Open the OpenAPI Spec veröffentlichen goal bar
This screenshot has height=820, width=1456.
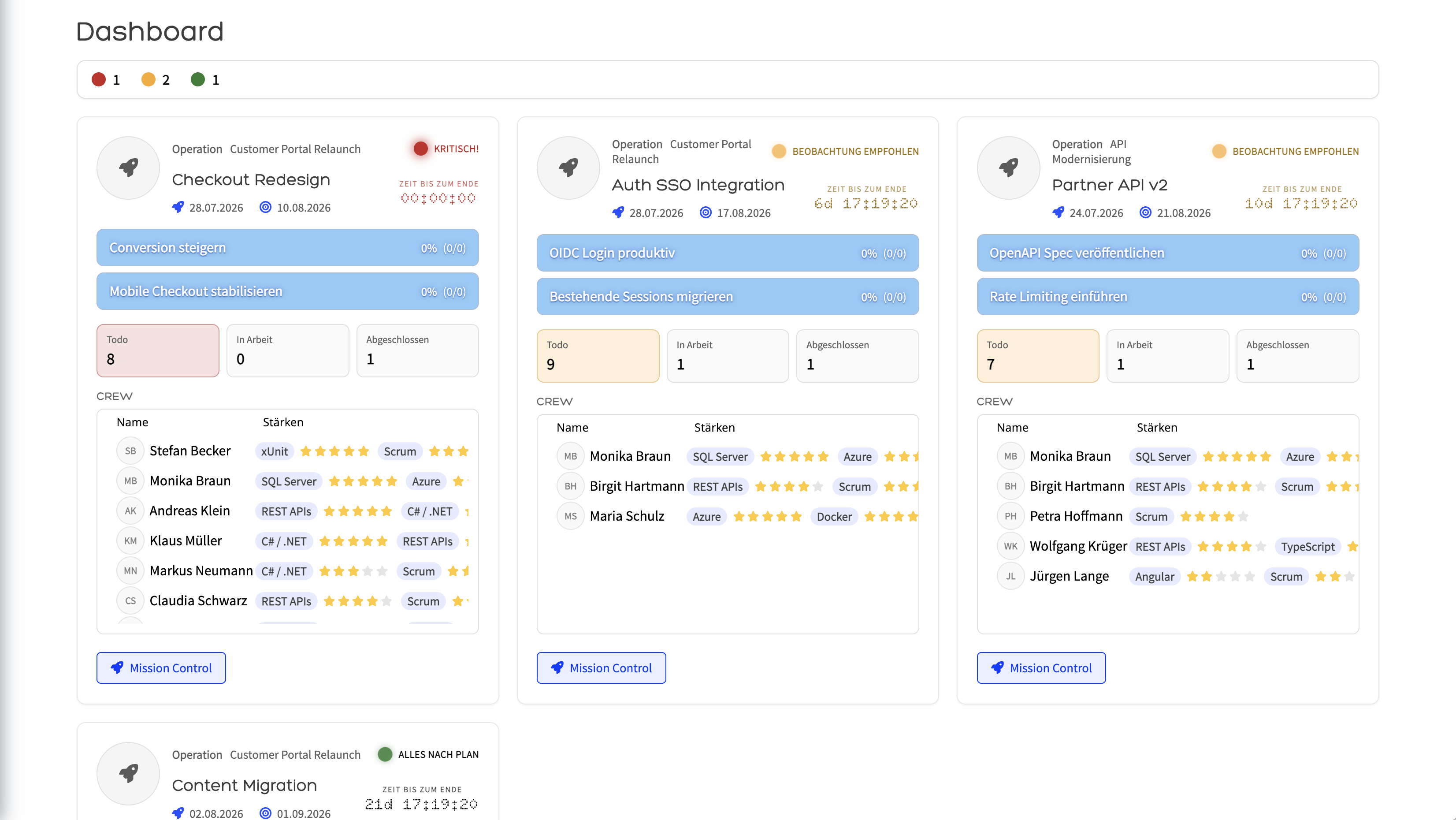point(1168,253)
